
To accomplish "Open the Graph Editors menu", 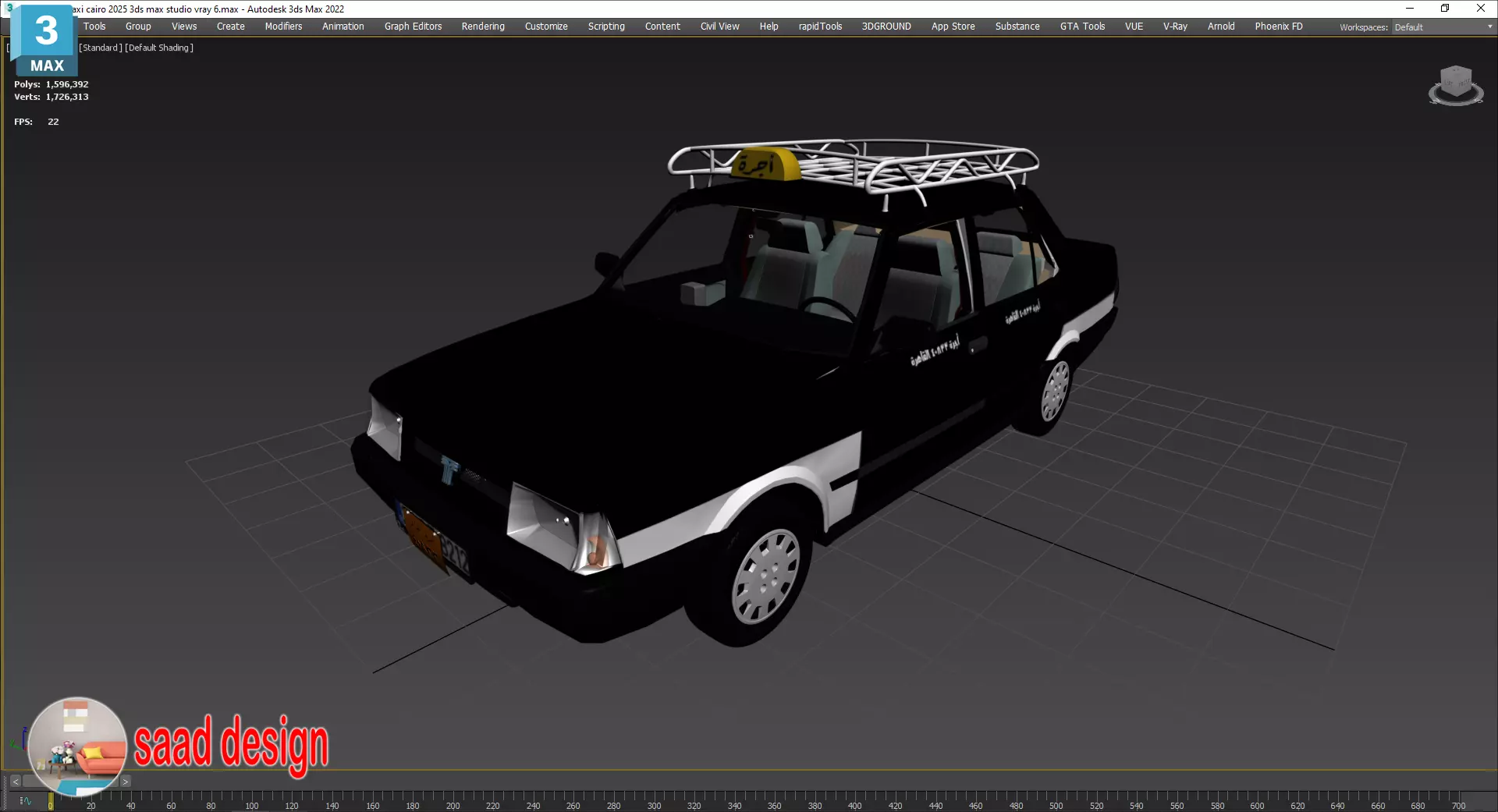I will 413,27.
